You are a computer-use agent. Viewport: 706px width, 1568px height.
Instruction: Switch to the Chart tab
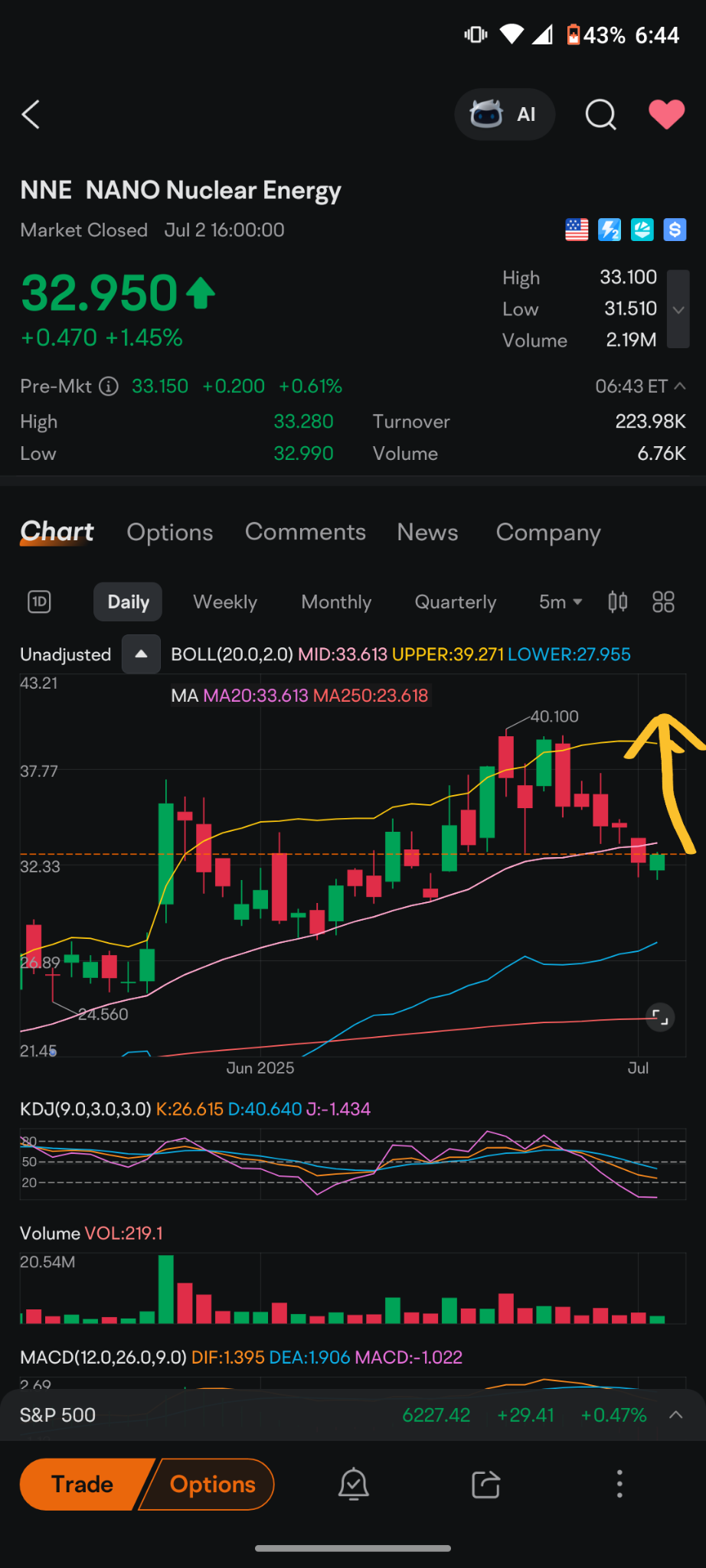[x=57, y=532]
